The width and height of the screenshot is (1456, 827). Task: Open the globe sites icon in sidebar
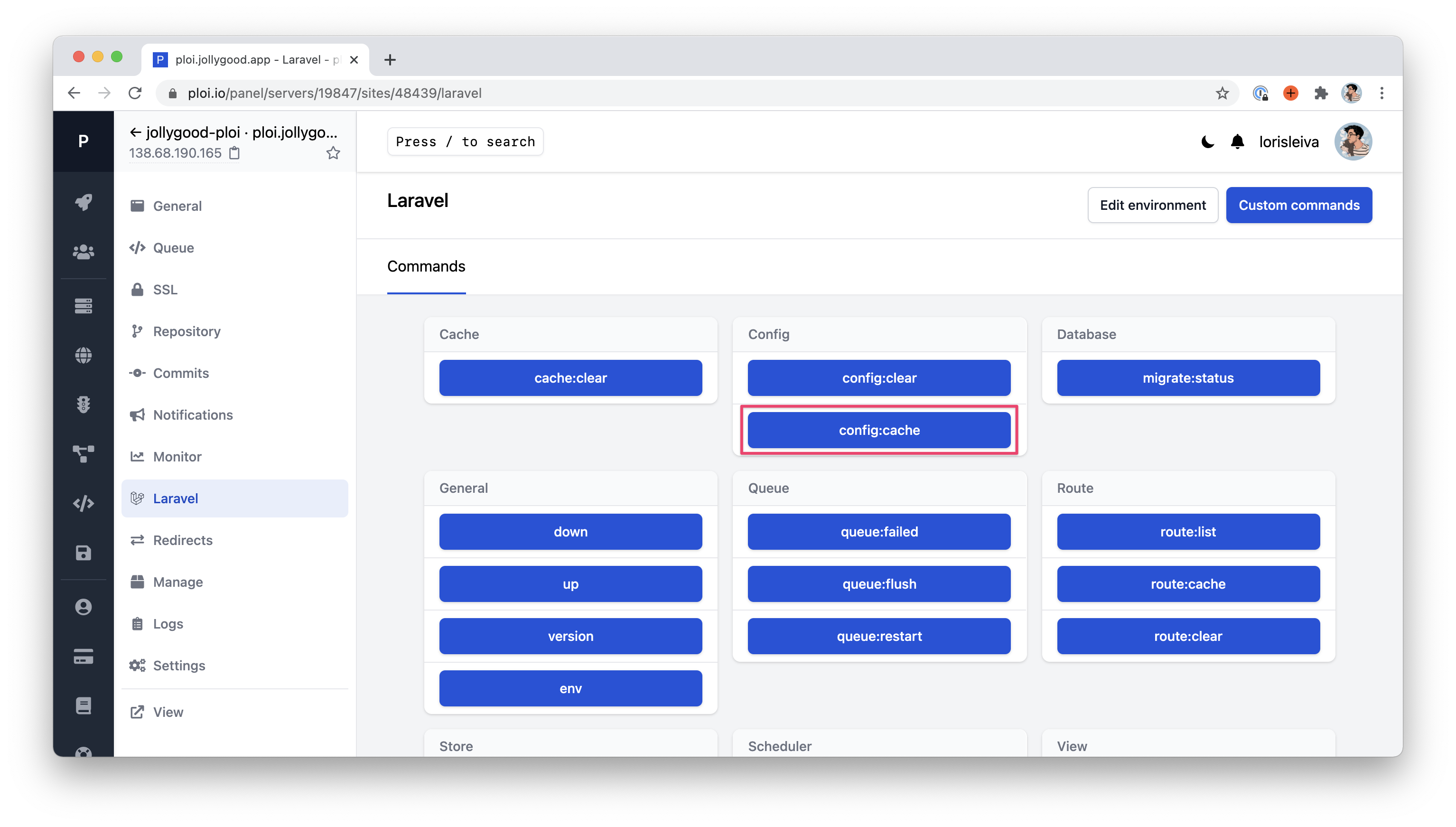(84, 356)
